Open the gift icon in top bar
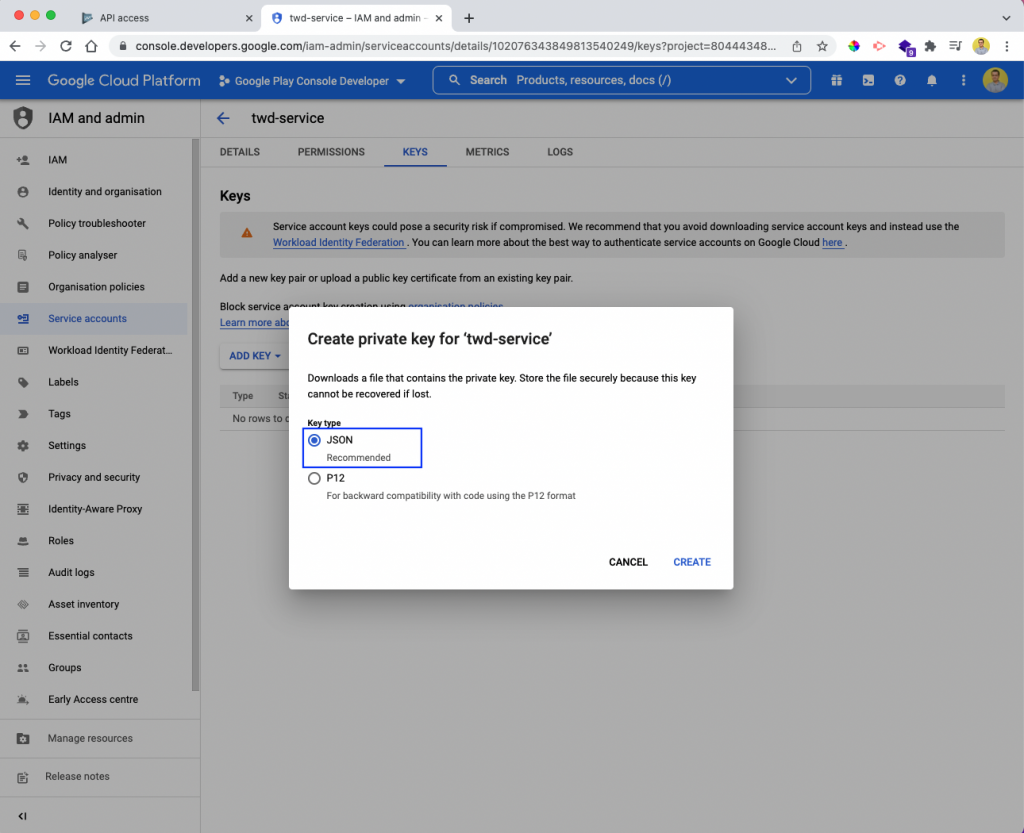Image resolution: width=1024 pixels, height=833 pixels. [837, 80]
